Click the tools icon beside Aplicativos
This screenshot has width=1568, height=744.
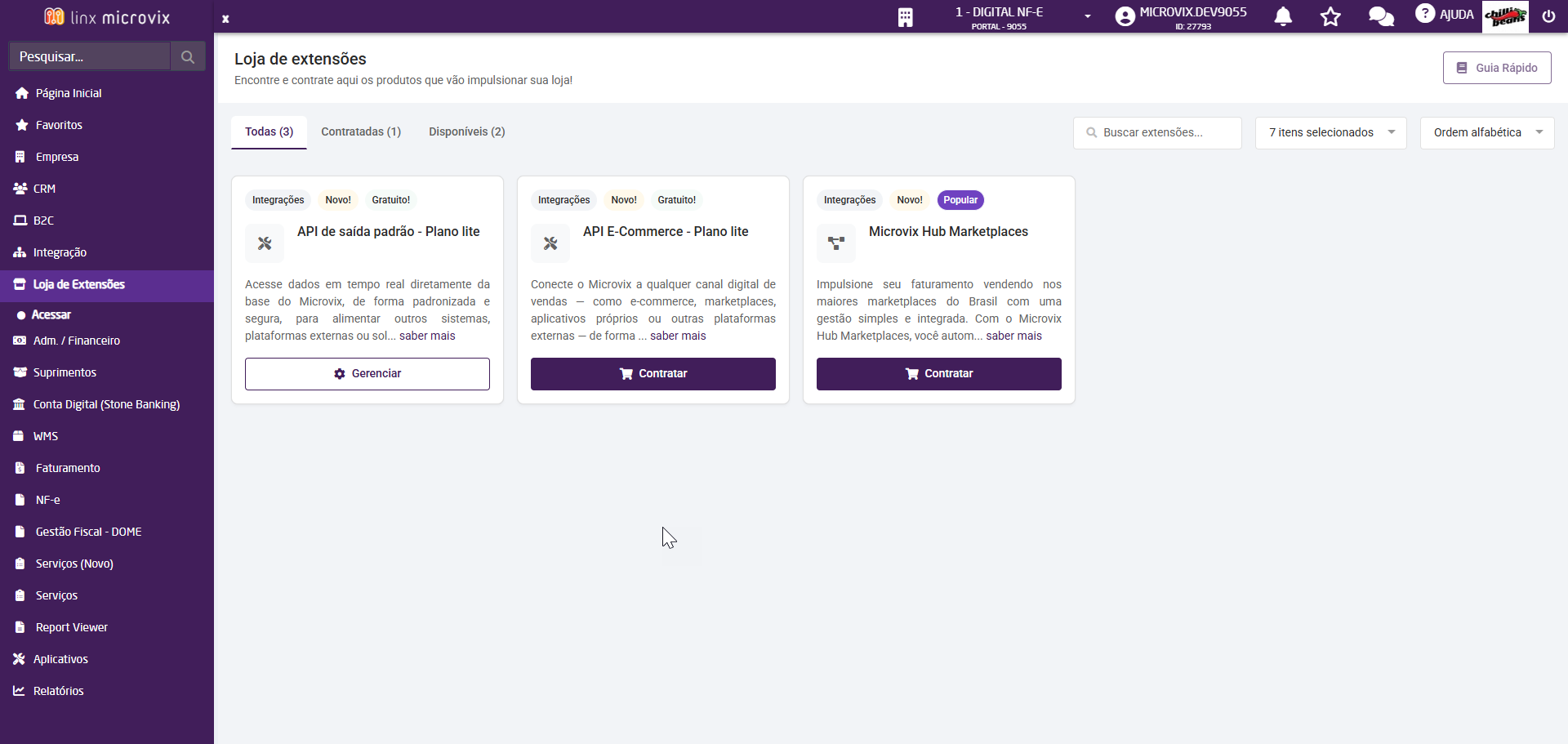(x=20, y=659)
